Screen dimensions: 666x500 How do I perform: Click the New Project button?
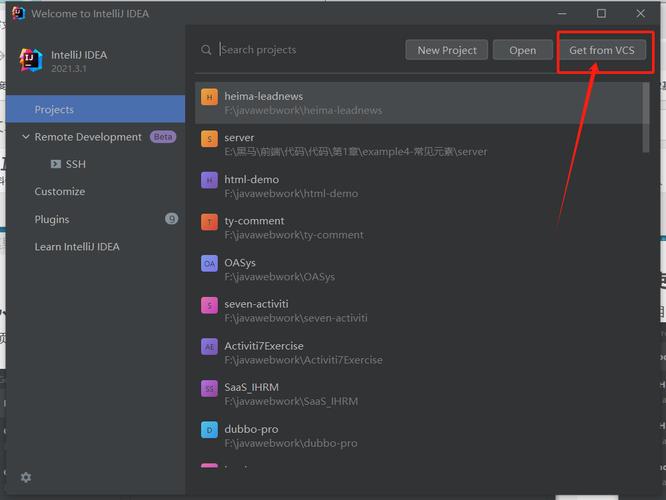coord(447,50)
